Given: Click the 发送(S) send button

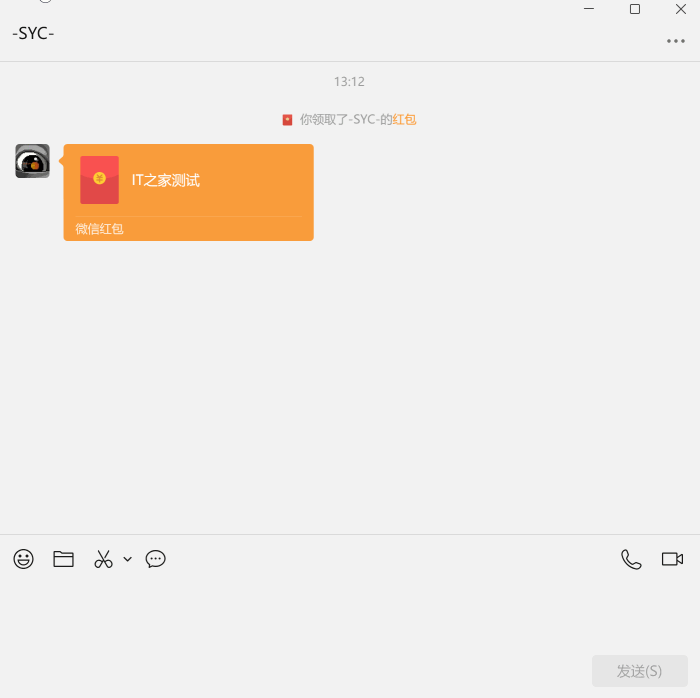Looking at the screenshot, I should (640, 671).
